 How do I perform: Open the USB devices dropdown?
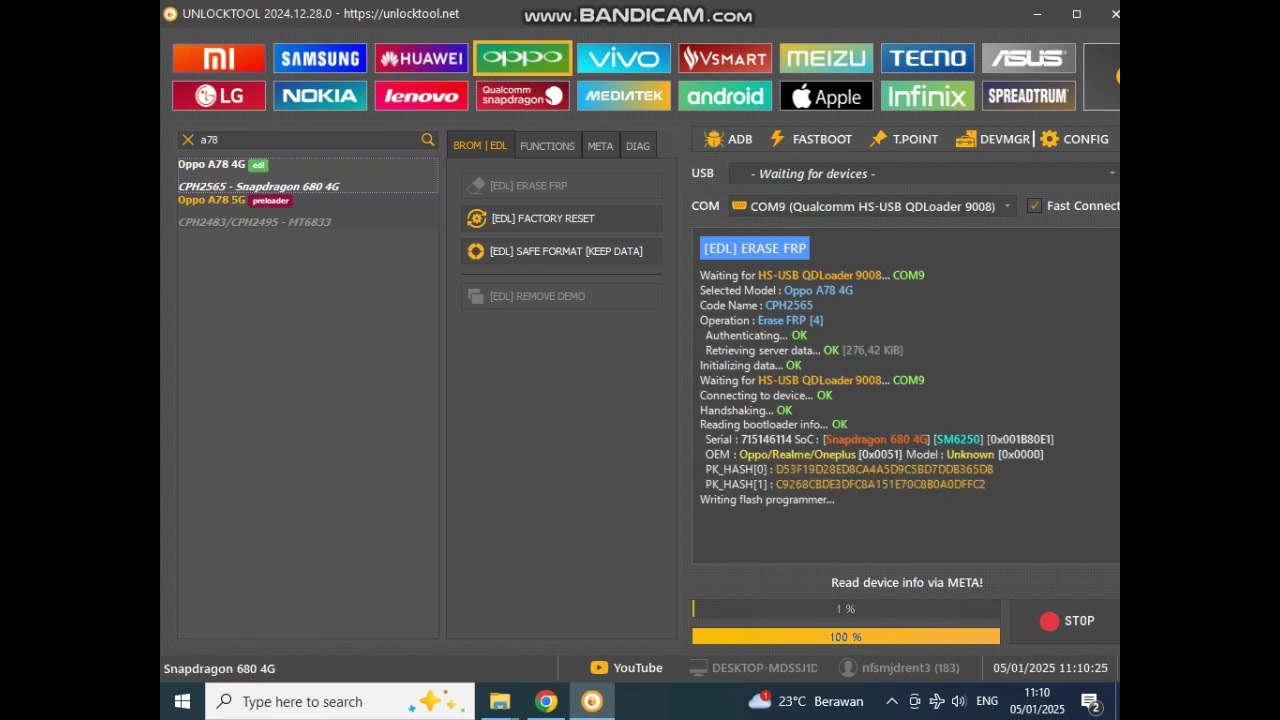[923, 174]
